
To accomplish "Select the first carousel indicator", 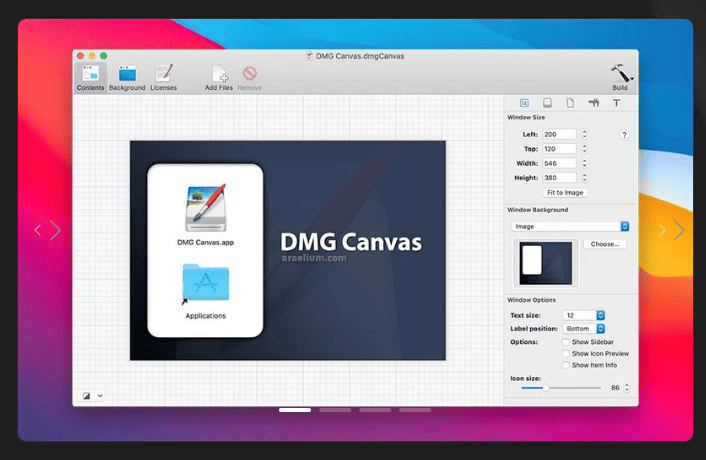I will tap(295, 410).
